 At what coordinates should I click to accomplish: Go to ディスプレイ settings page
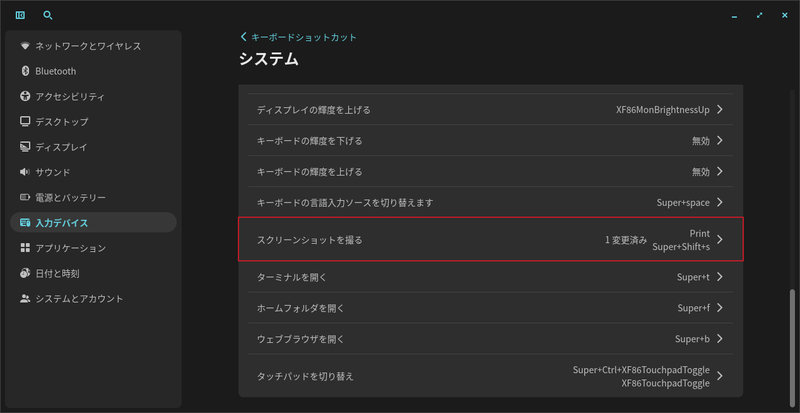[x=61, y=147]
